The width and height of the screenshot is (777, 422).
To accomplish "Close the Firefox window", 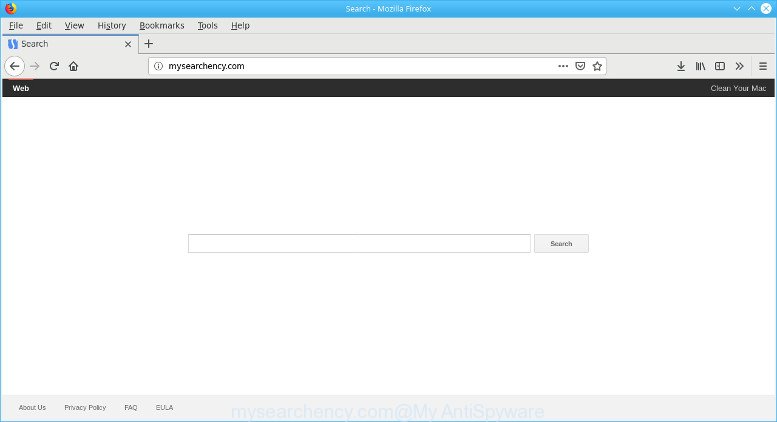I will point(766,8).
